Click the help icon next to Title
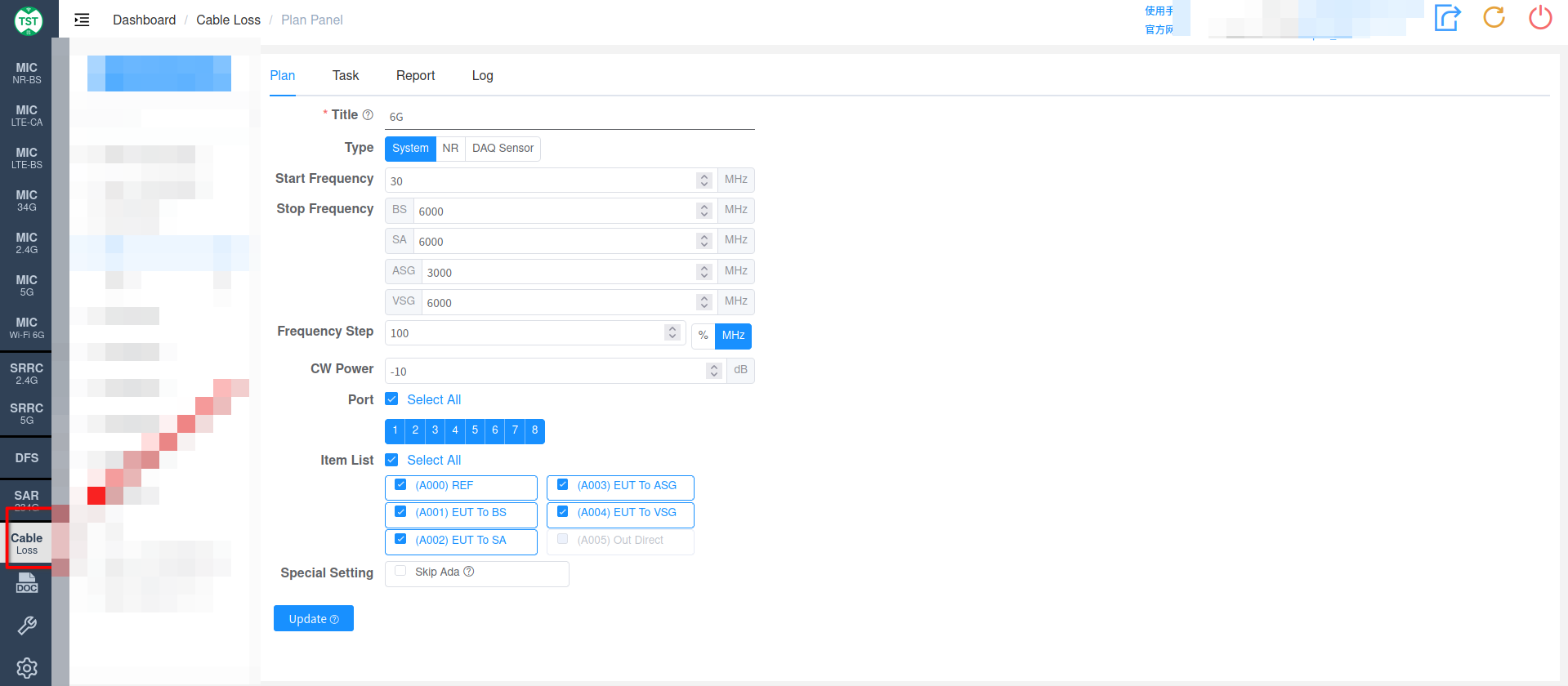This screenshot has width=1568, height=686. [x=368, y=115]
